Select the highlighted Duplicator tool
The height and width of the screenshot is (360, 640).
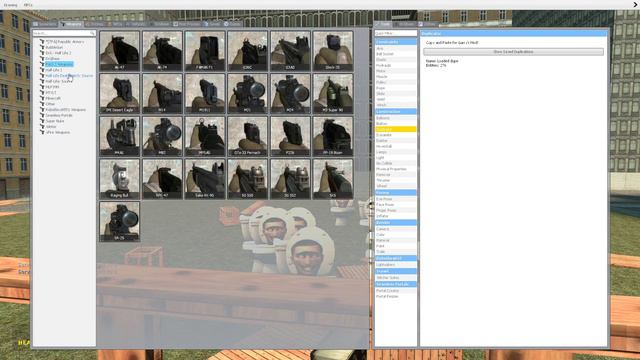(396, 129)
